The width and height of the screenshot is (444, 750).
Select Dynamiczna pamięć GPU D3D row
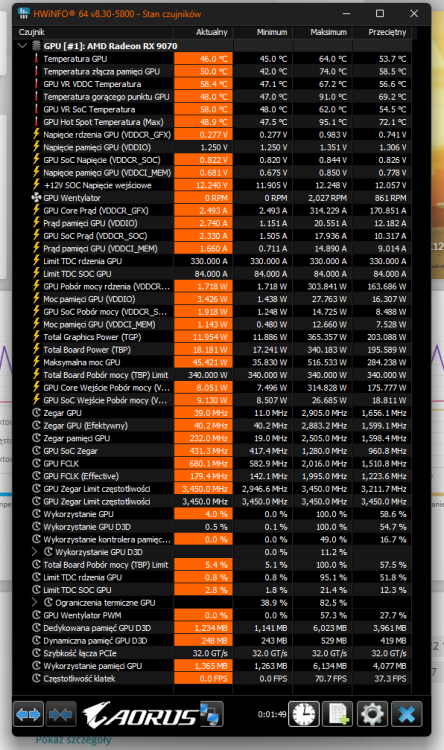[214, 640]
